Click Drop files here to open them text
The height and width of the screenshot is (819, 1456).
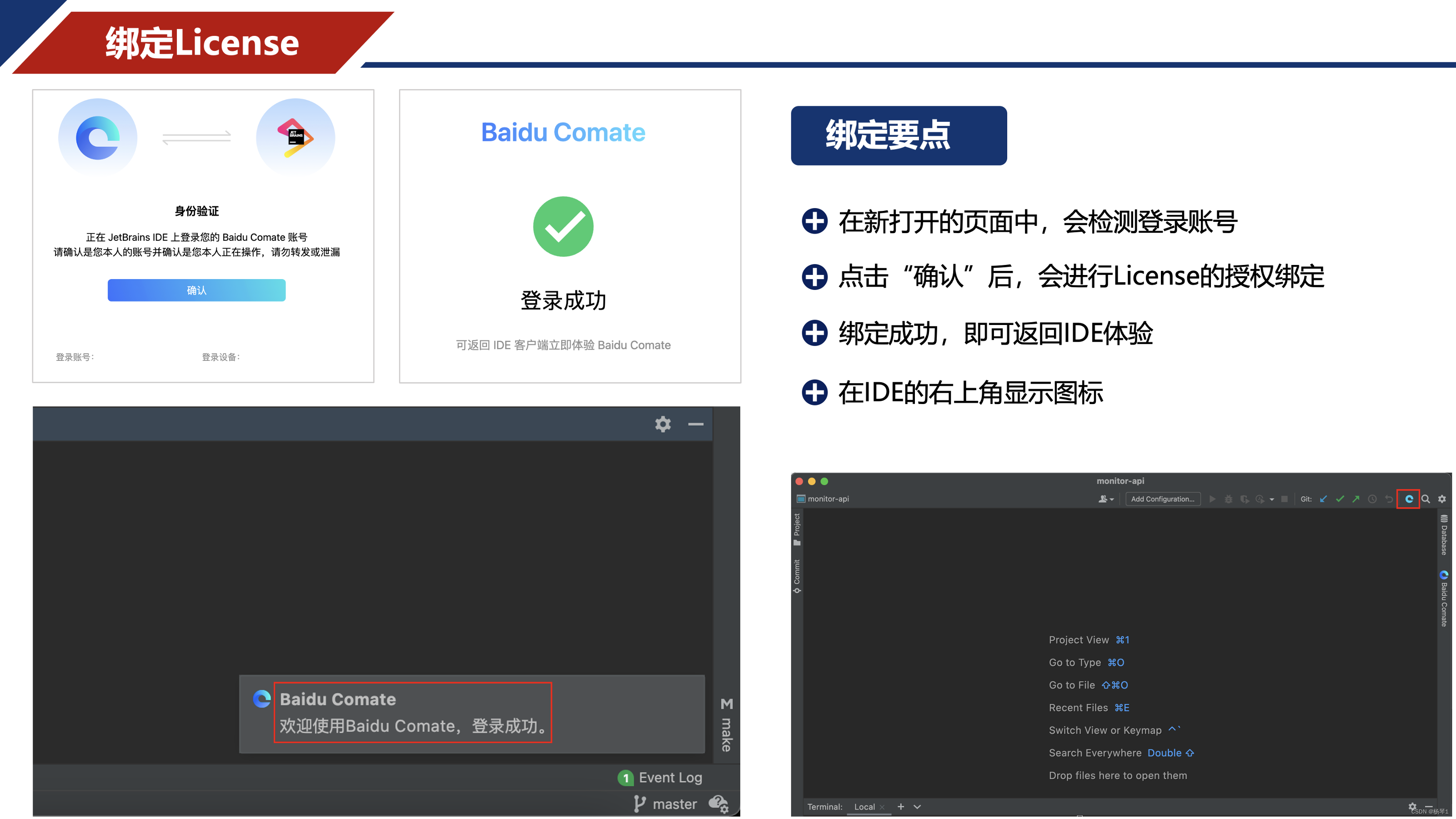(1117, 775)
